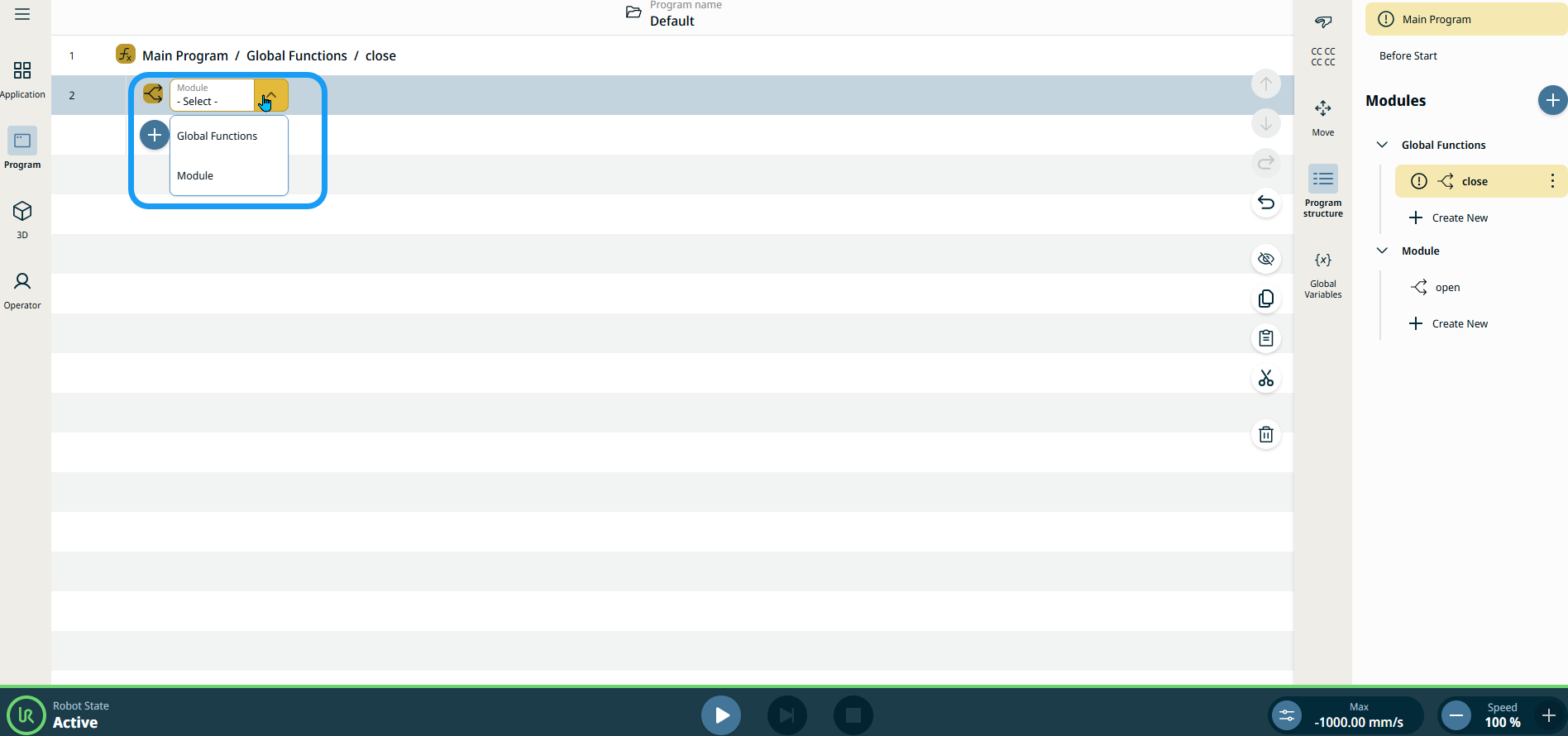This screenshot has height=736, width=1568.
Task: Close the Module select dropdown arrow
Action: click(271, 95)
